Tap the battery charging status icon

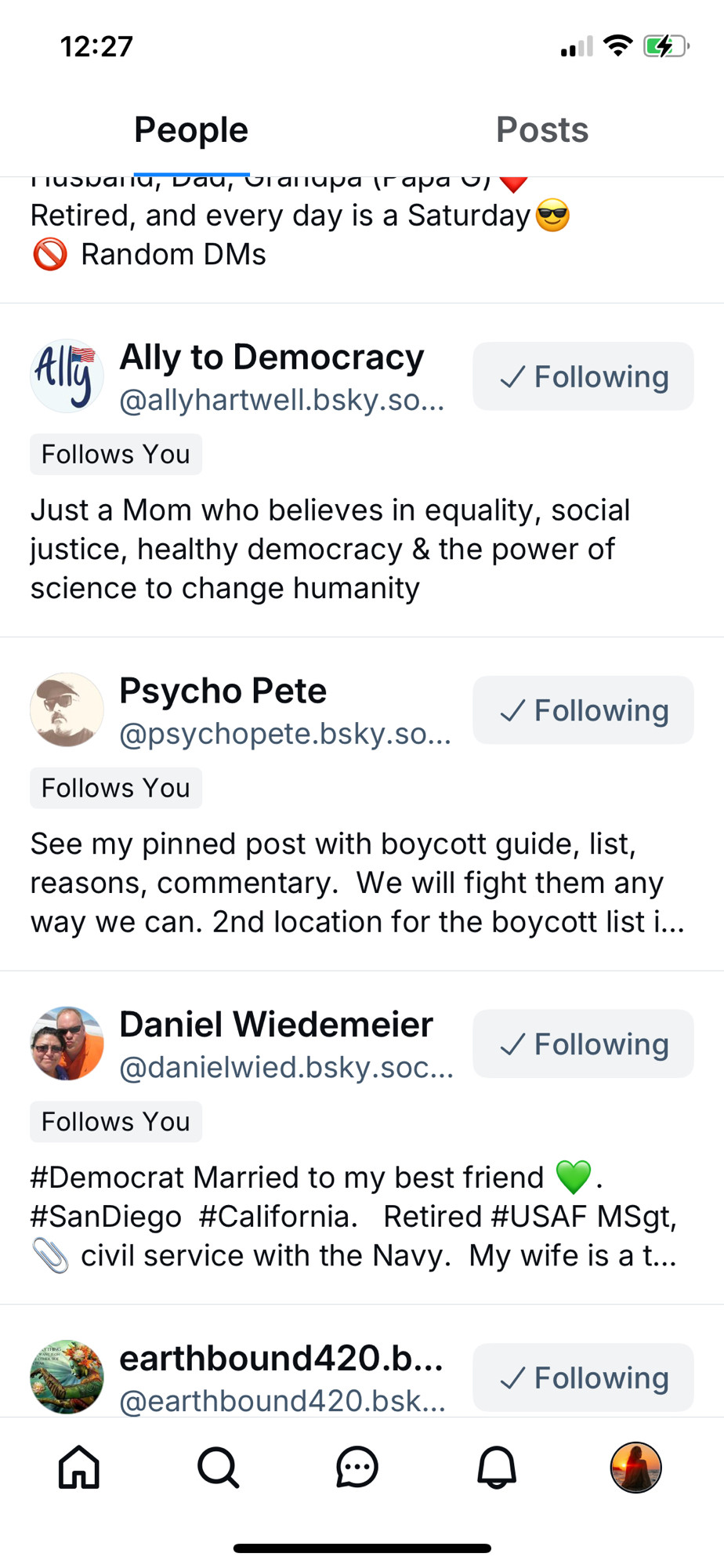(x=666, y=46)
